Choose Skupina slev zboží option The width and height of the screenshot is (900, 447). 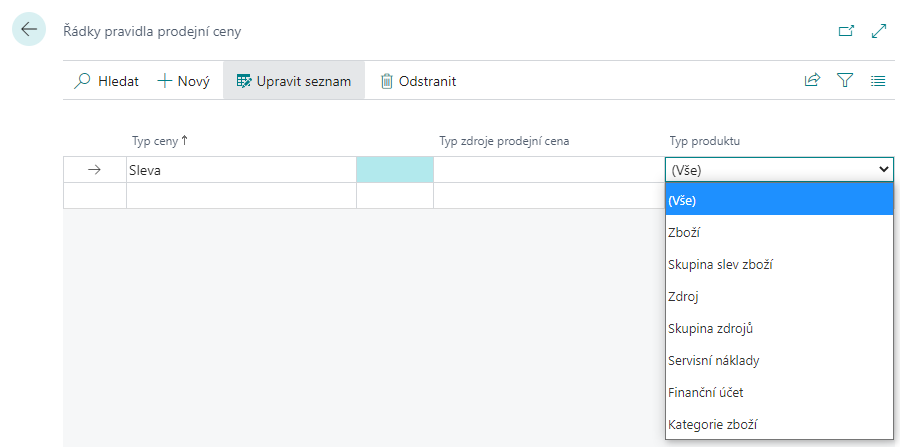(720, 265)
